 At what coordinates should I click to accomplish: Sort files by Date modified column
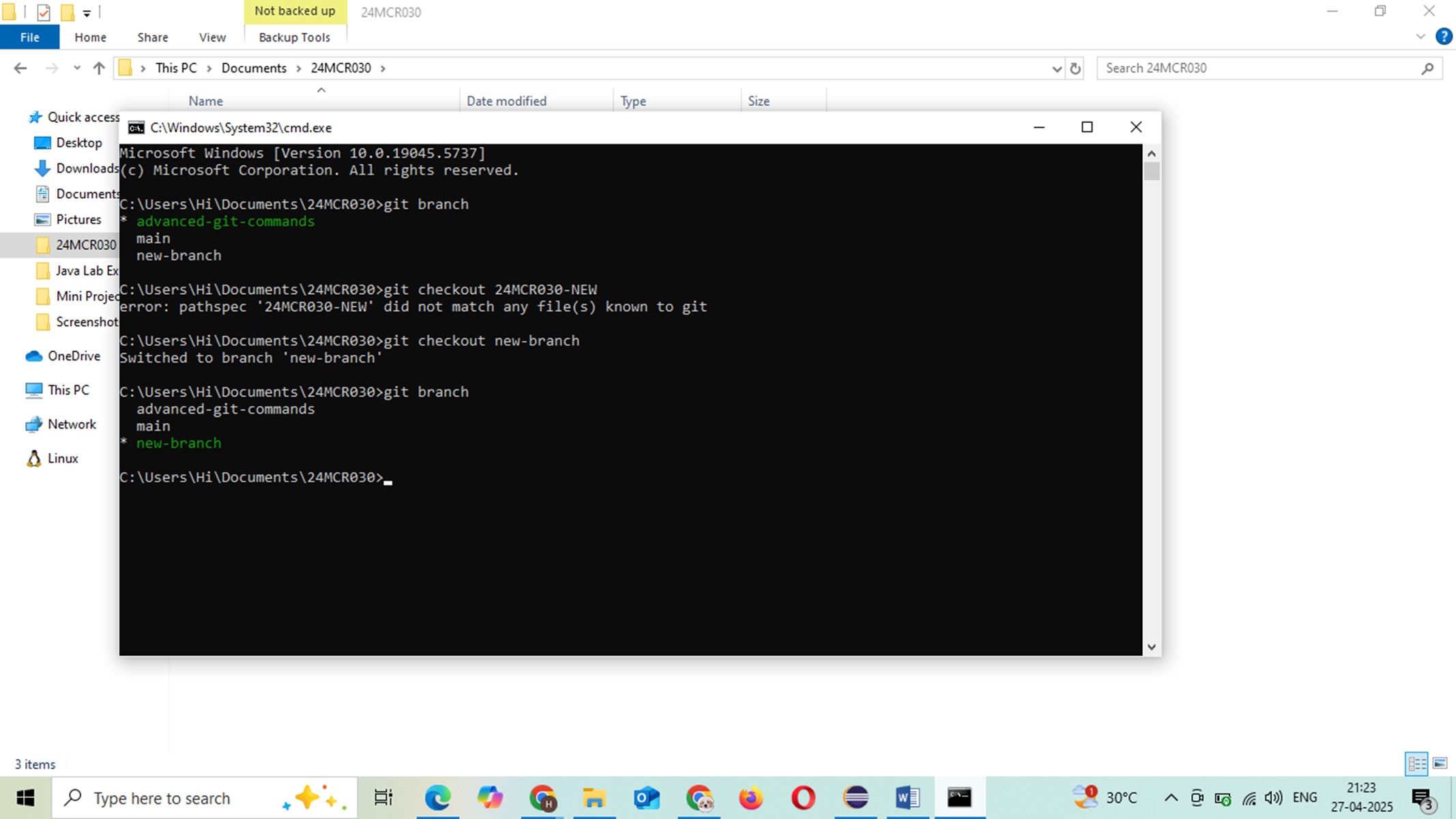[506, 101]
